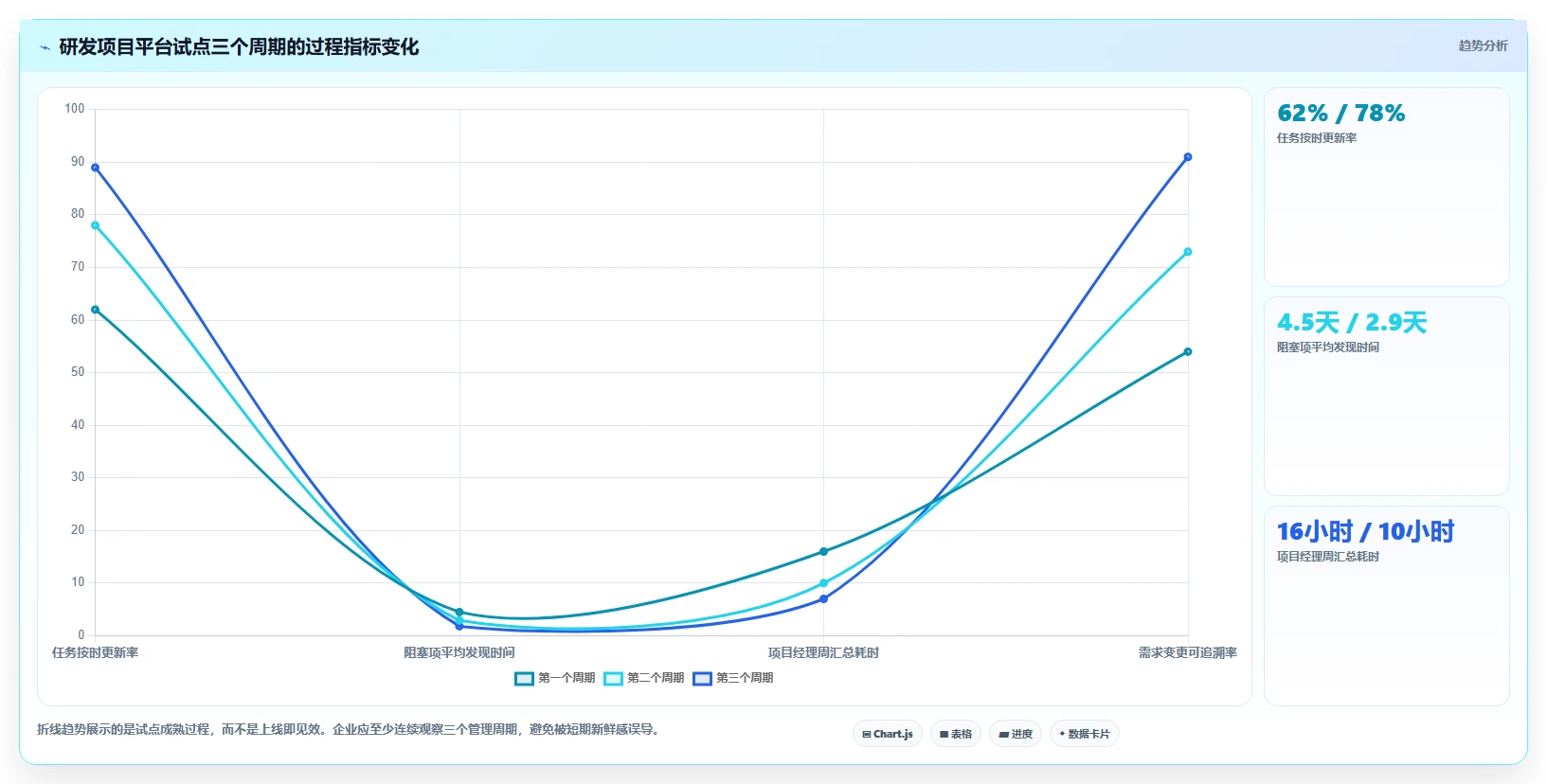Select the 16小时 / 10小时 data card
The height and width of the screenshot is (784, 1547).
click(x=1387, y=606)
